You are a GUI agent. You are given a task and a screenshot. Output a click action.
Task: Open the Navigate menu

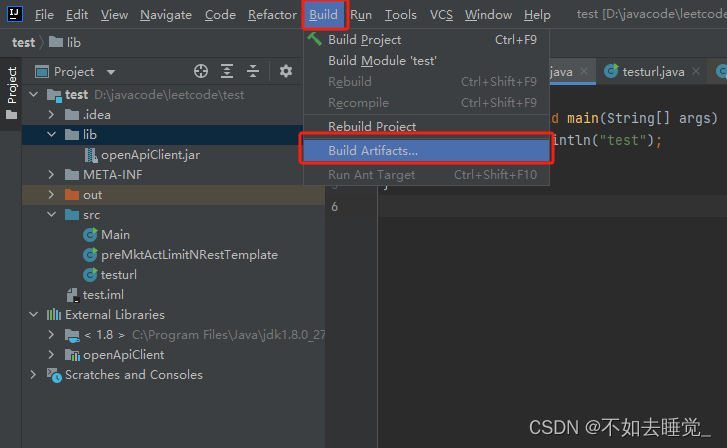point(166,15)
